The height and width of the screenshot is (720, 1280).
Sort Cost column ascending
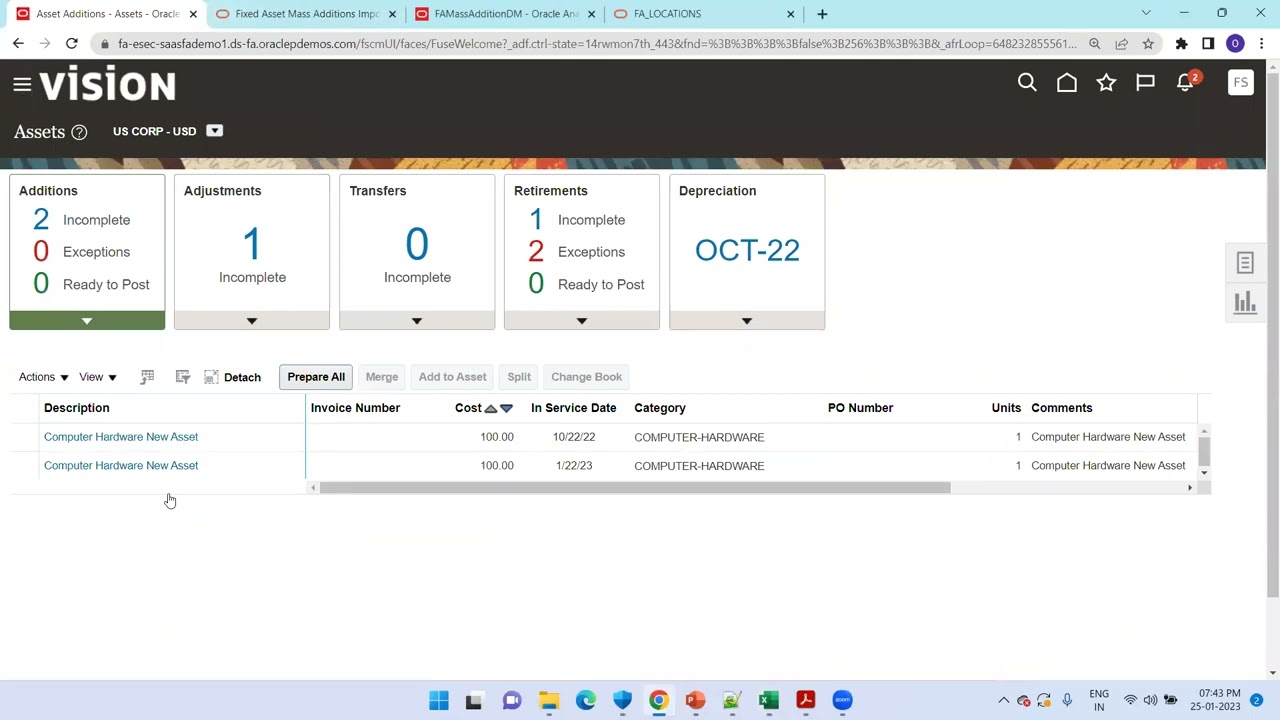point(491,408)
